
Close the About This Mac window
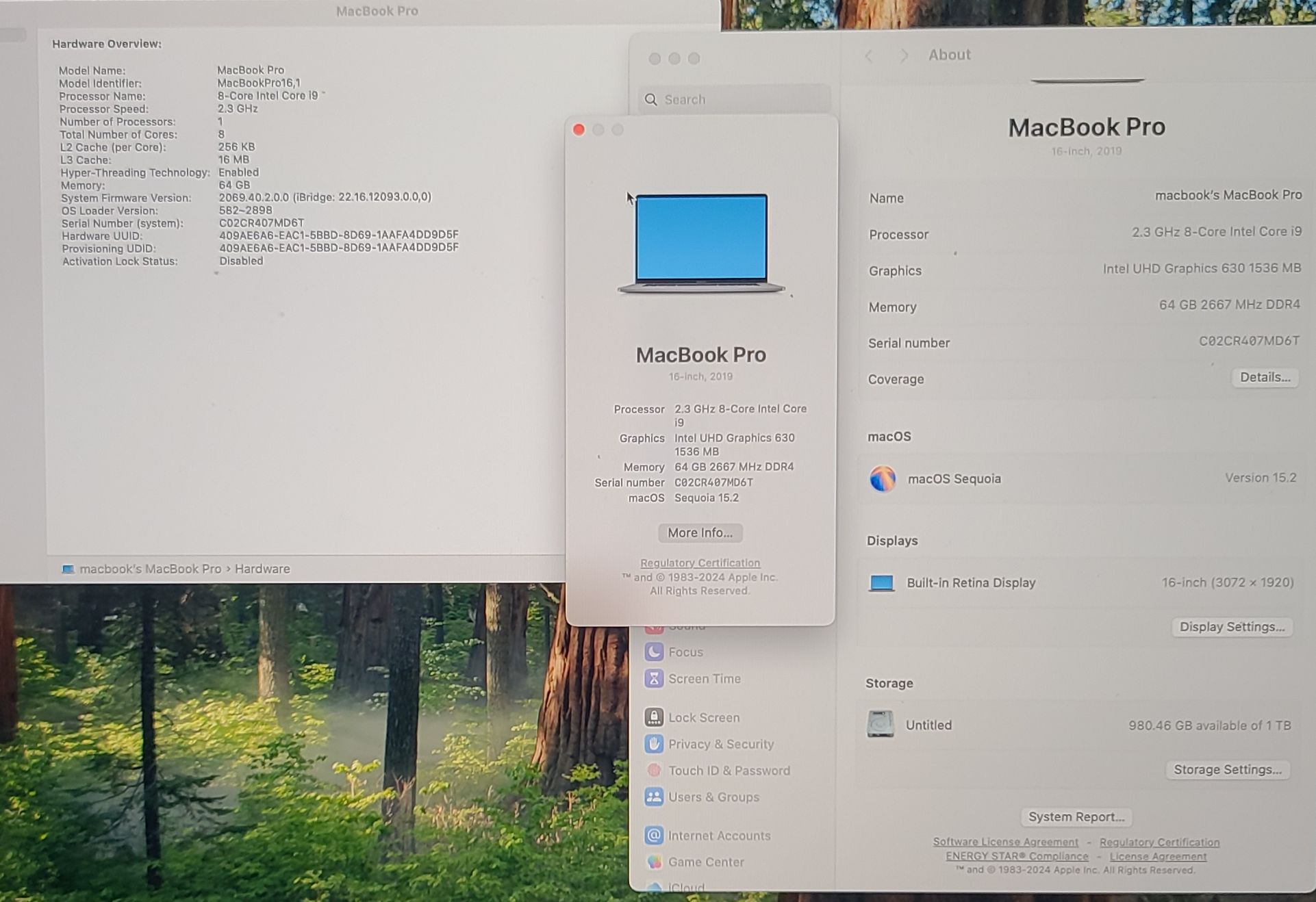click(579, 130)
